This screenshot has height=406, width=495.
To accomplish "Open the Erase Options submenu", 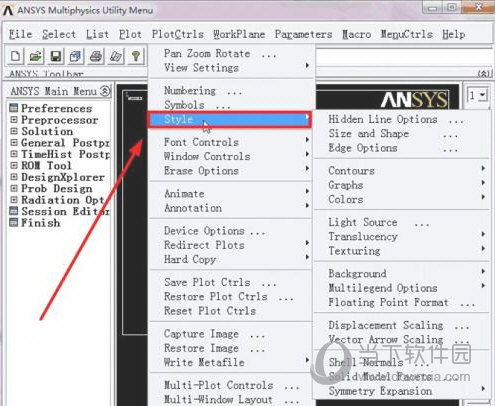I will 231,171.
